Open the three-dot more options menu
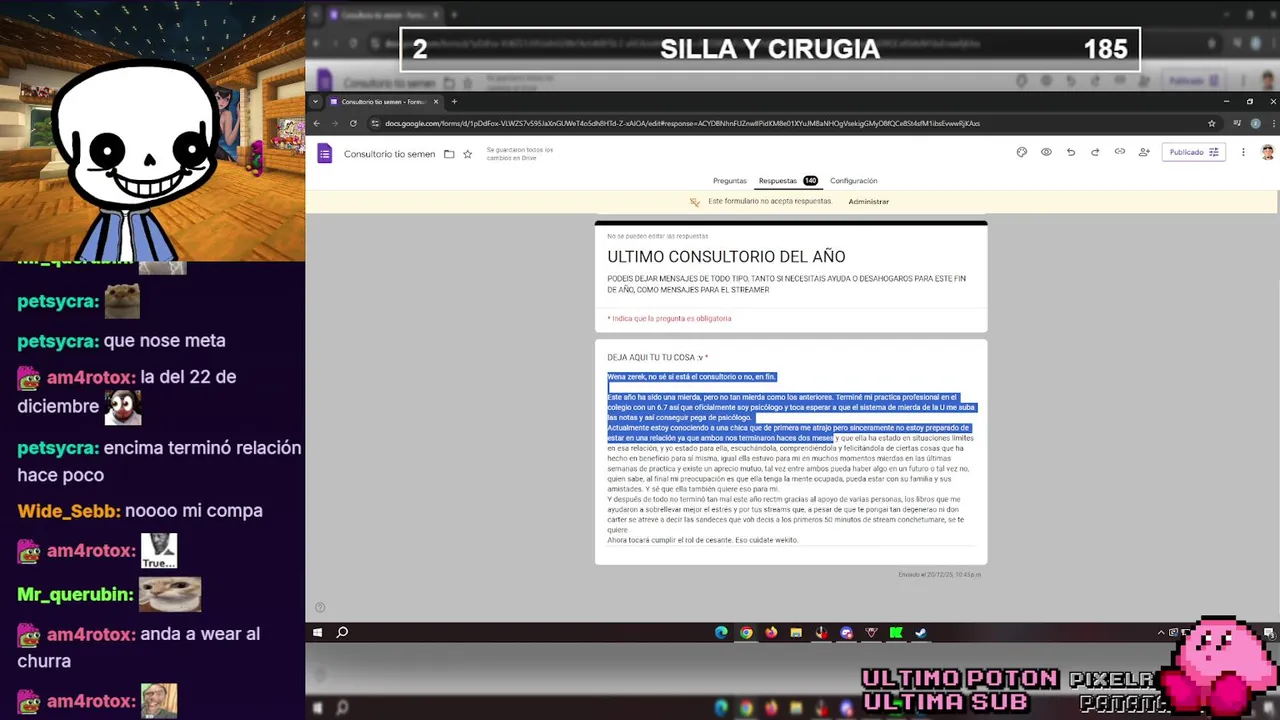Viewport: 1280px width, 720px height. [x=1243, y=152]
